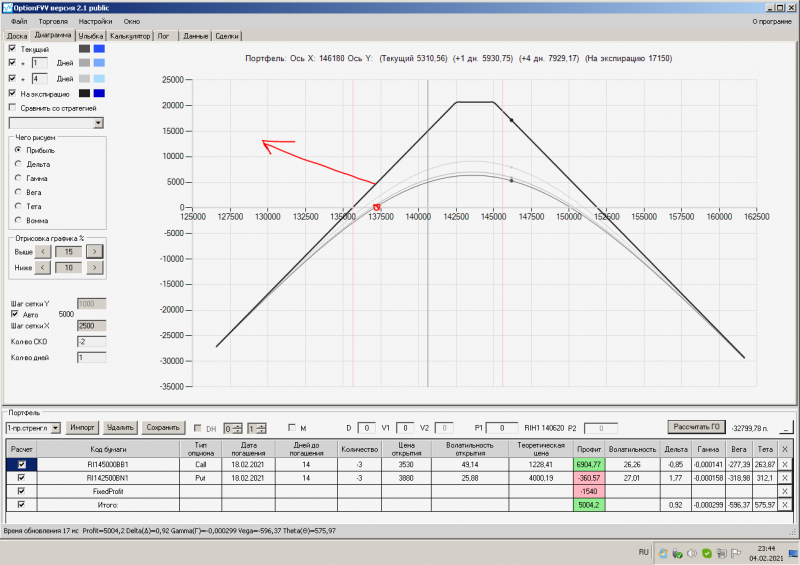Click the first DH spinner showing 0
Viewport: 800px width, 565px height.
tap(232, 428)
